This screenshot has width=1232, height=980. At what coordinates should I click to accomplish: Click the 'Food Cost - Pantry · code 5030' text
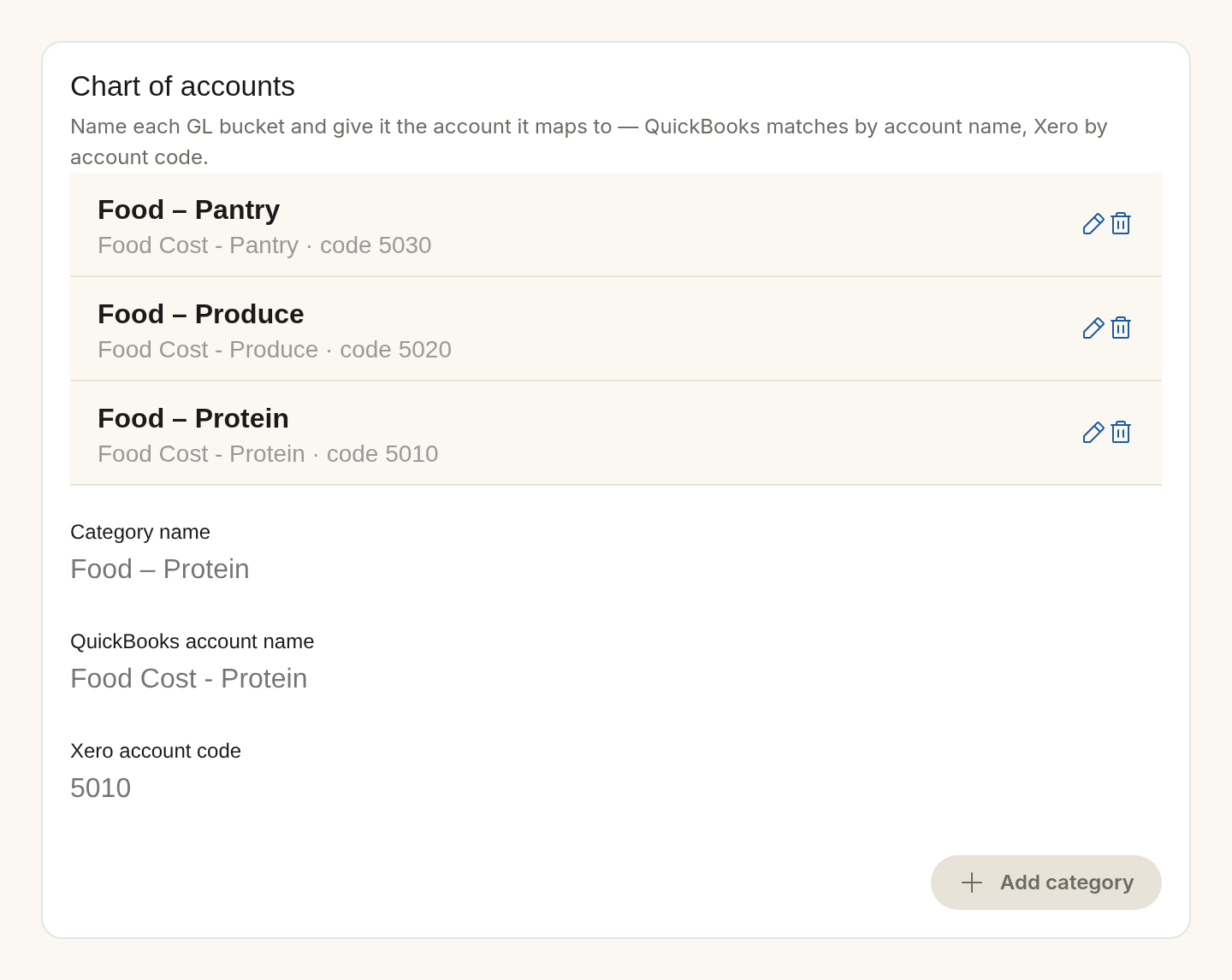(264, 245)
